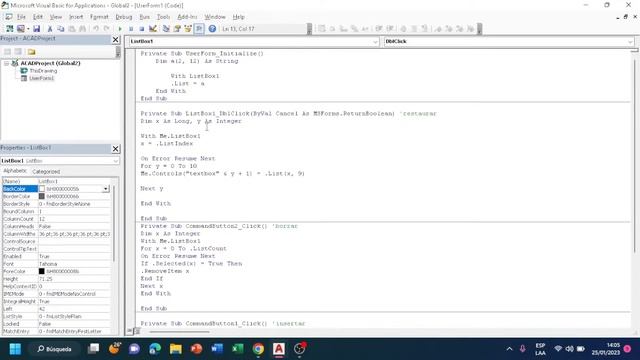Click the taskbar search box labeled Búsqueda
The width and height of the screenshot is (640, 360).
coord(55,349)
